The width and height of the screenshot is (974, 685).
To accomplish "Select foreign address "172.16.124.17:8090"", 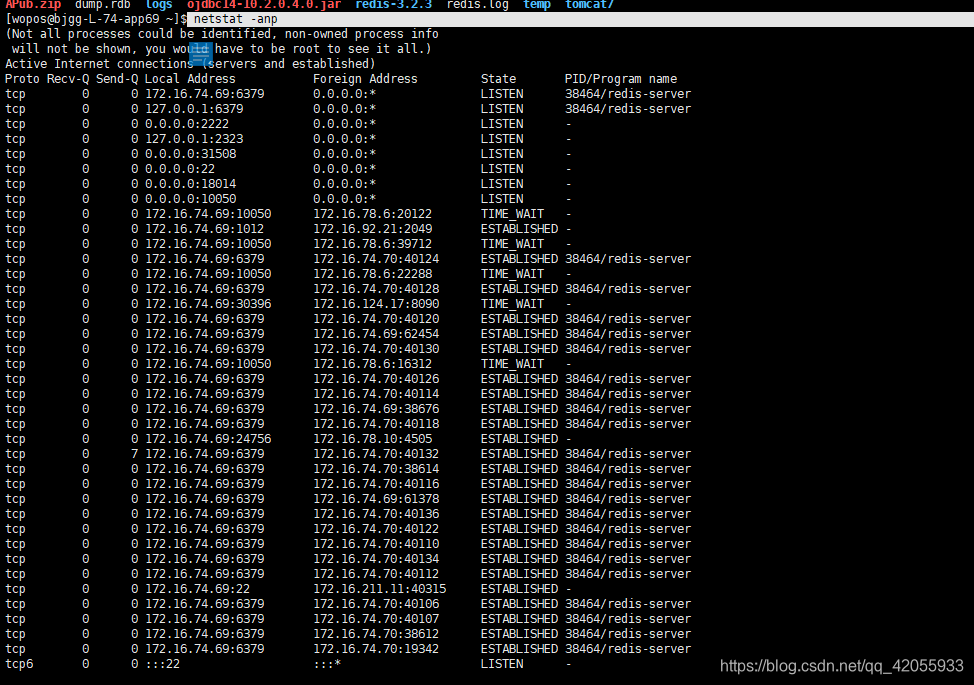I will coord(376,304).
